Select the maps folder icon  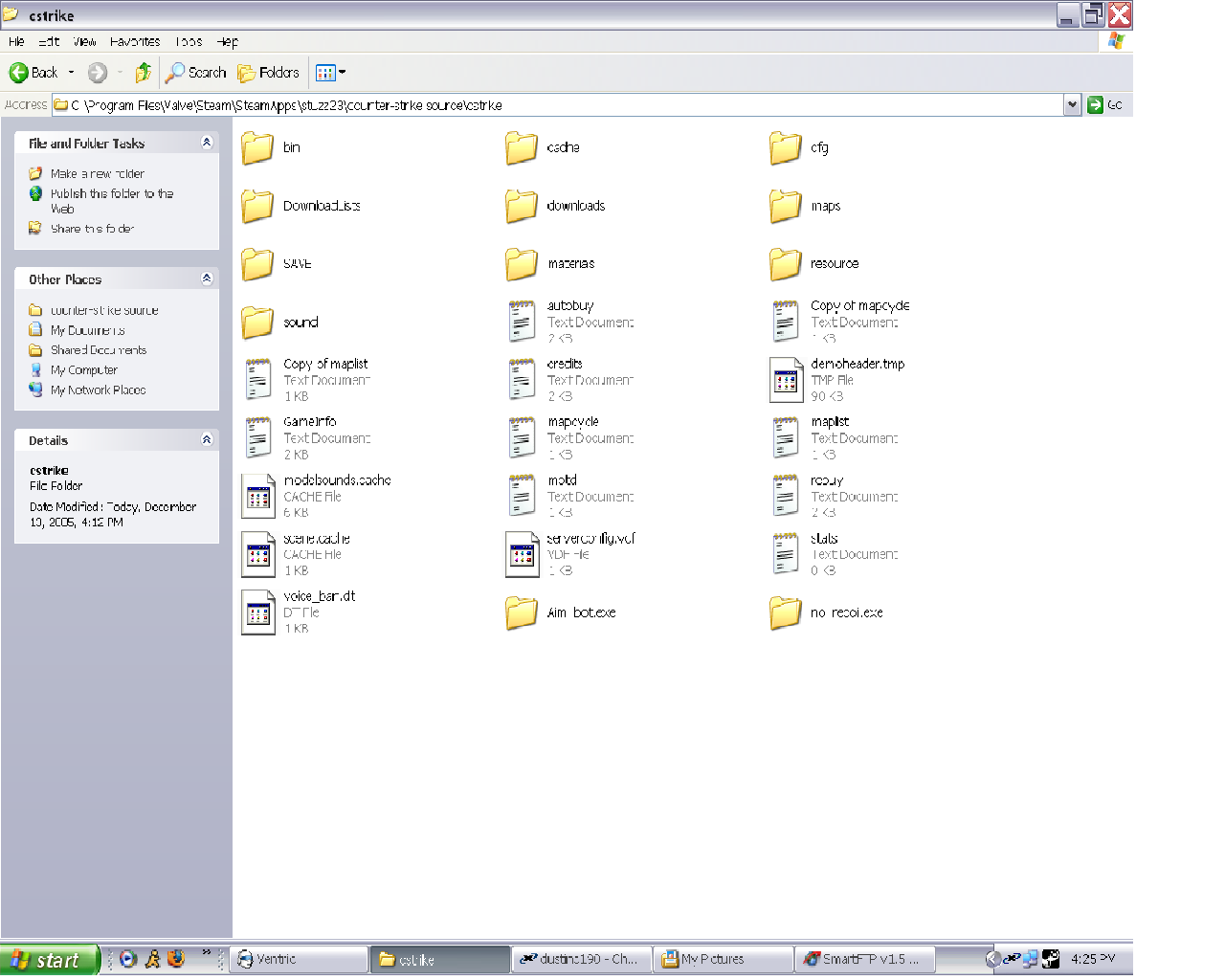click(785, 206)
